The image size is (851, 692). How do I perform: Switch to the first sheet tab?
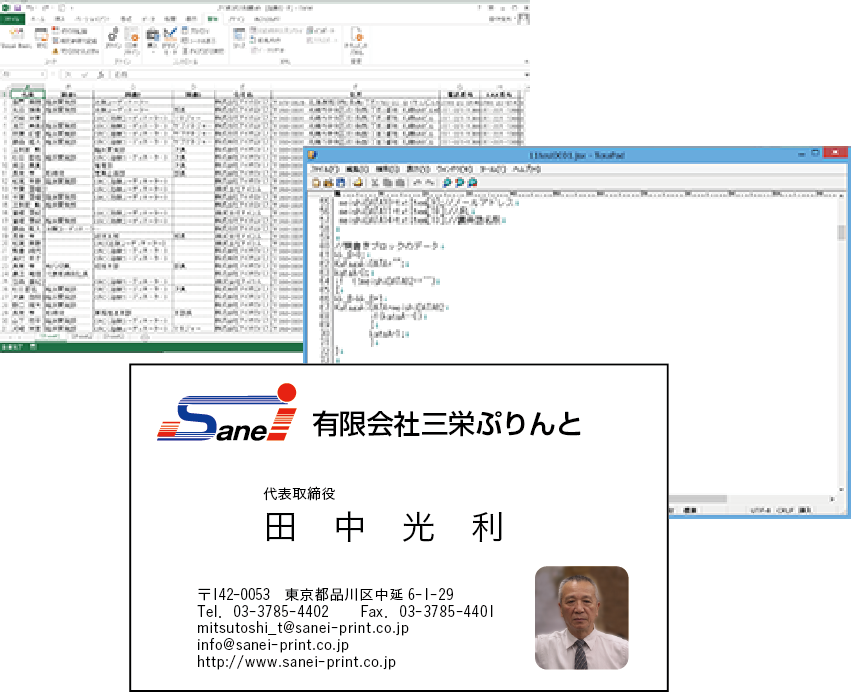[50, 337]
